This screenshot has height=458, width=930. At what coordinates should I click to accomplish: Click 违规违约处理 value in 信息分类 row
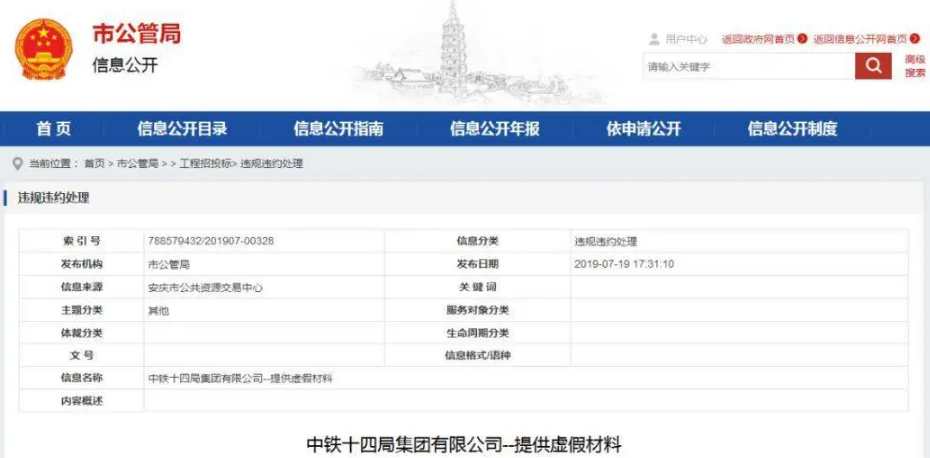pyautogui.click(x=606, y=241)
